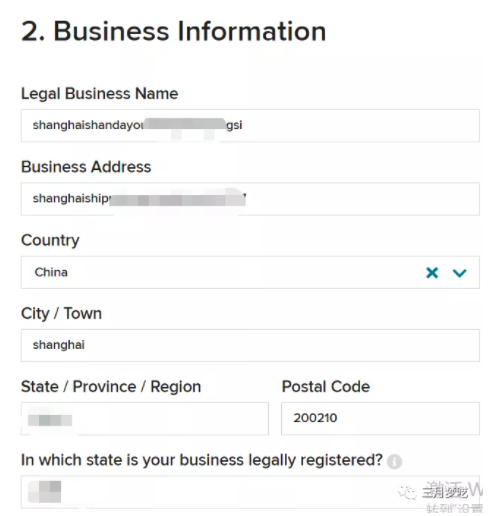504x516 pixels.
Task: Click the Postal Code label
Action: click(x=326, y=387)
